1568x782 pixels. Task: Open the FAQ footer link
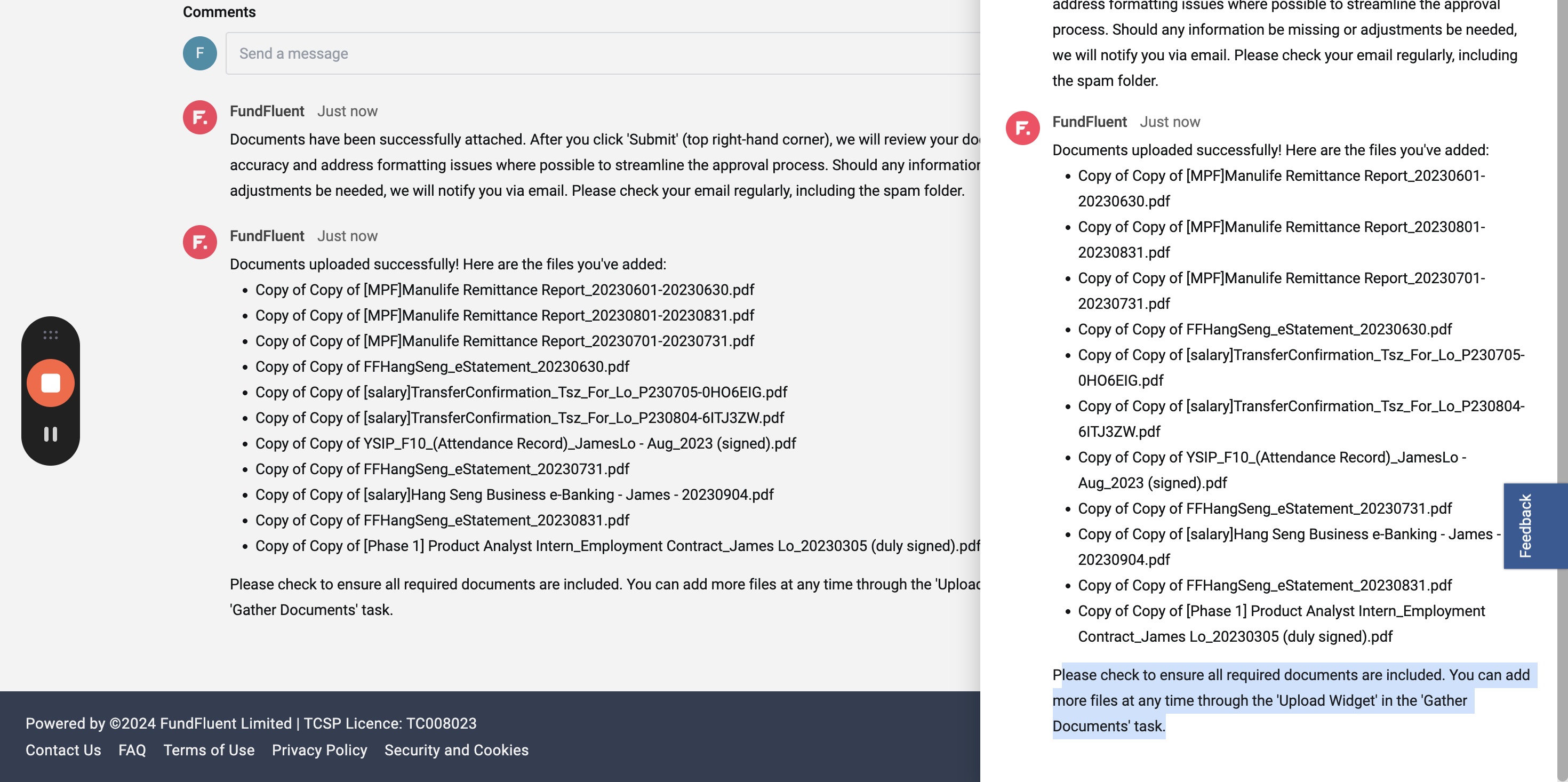[x=132, y=749]
